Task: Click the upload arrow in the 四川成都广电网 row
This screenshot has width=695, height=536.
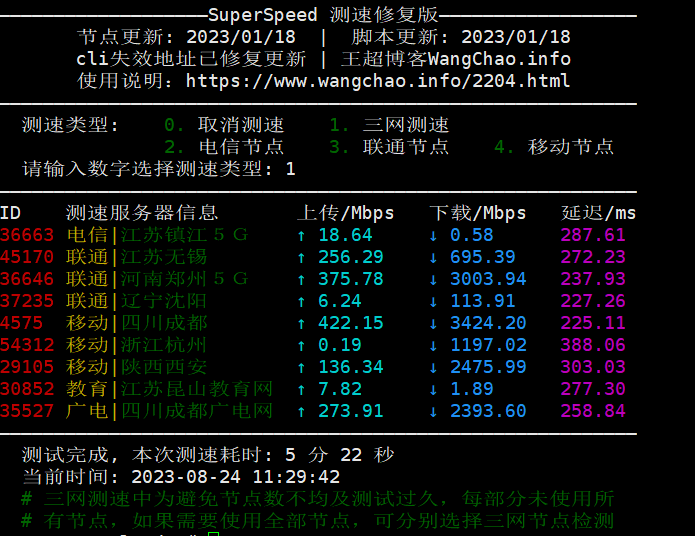Action: click(x=302, y=411)
